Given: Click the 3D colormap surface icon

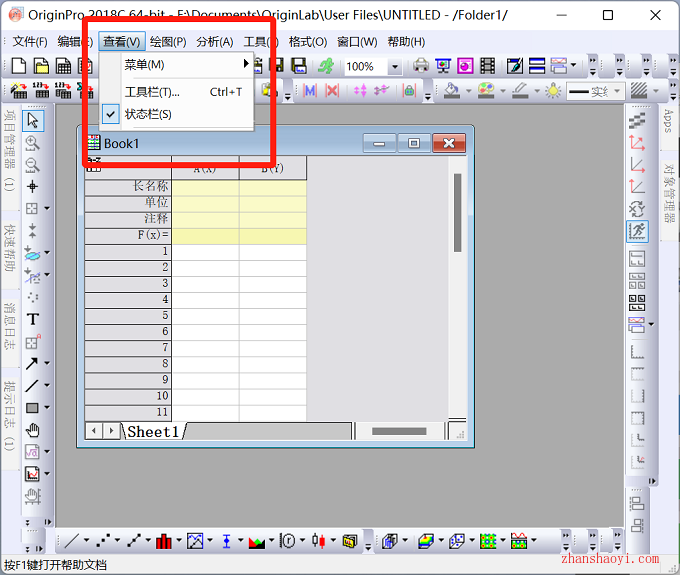Looking at the screenshot, I should pos(426,540).
